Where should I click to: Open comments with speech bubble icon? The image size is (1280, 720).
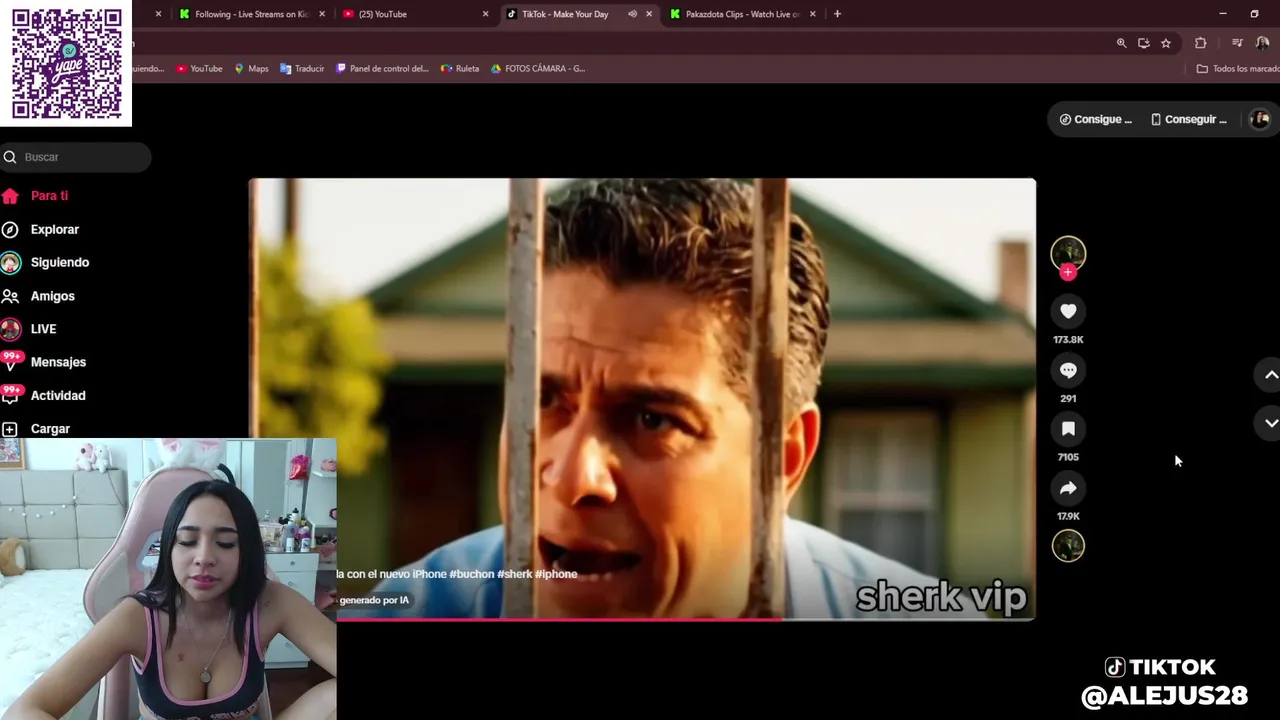(x=1068, y=370)
